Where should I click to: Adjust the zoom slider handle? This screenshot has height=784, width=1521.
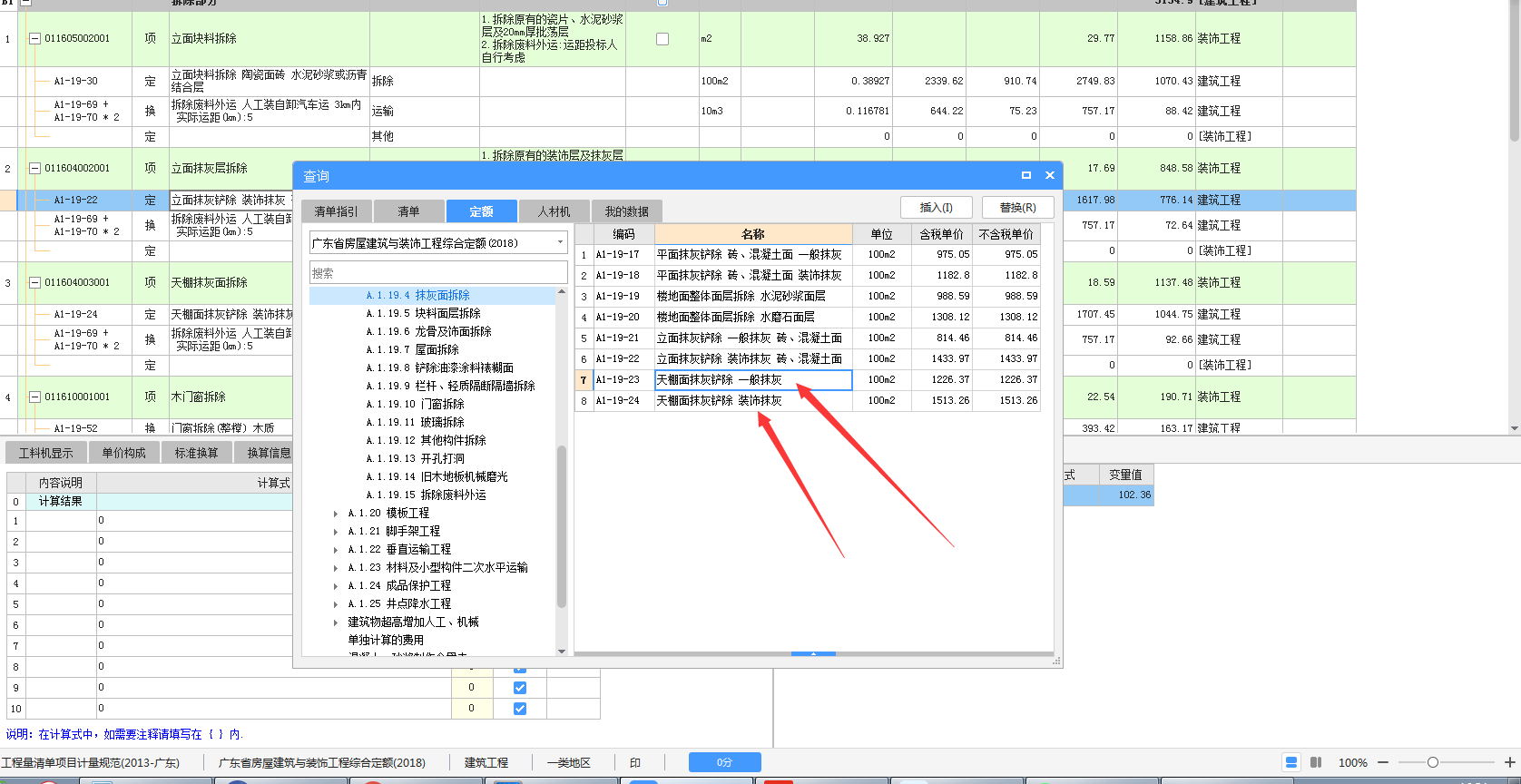pos(1433,762)
